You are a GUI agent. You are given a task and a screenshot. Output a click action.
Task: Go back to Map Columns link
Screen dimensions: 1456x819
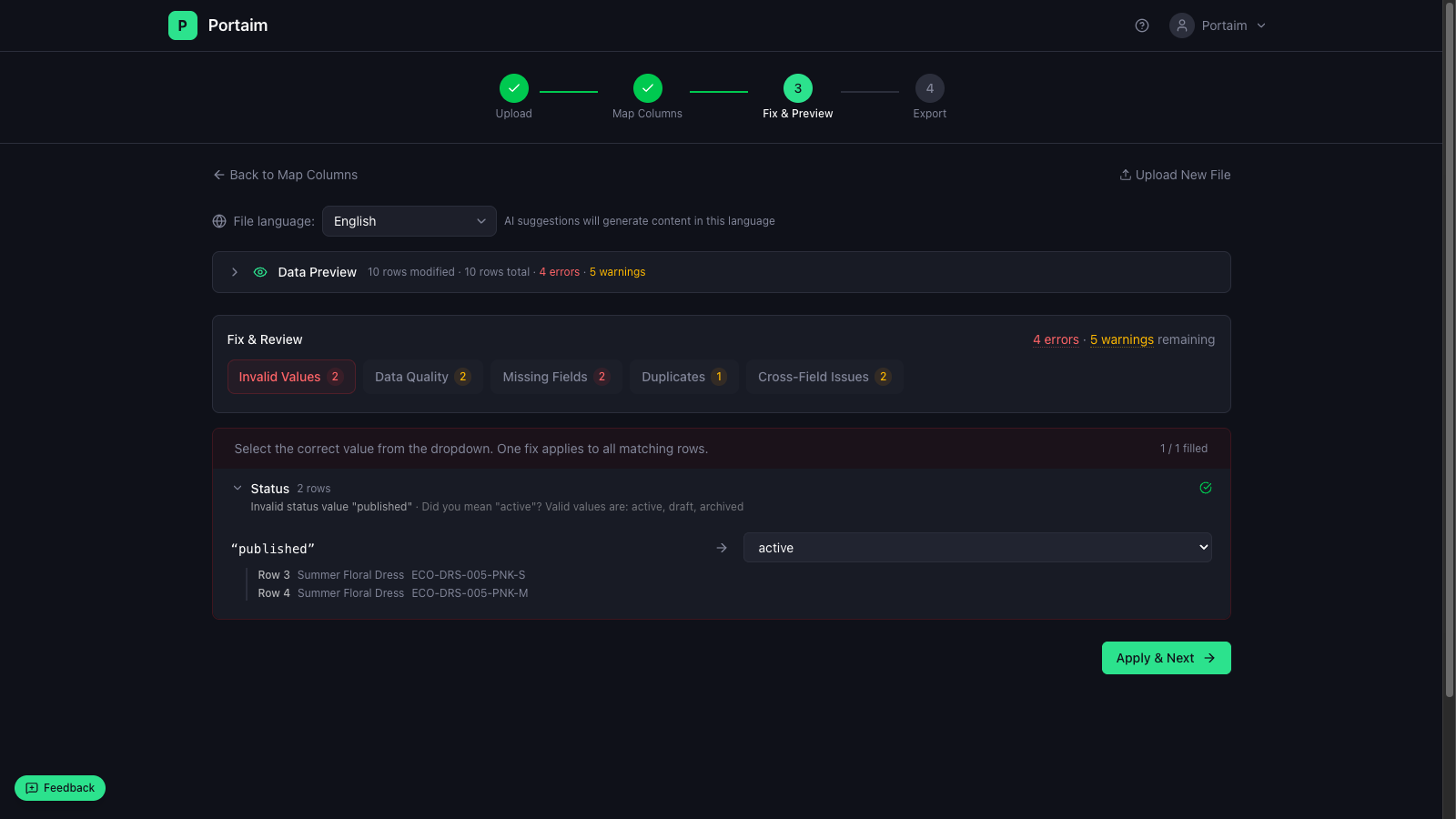(285, 175)
